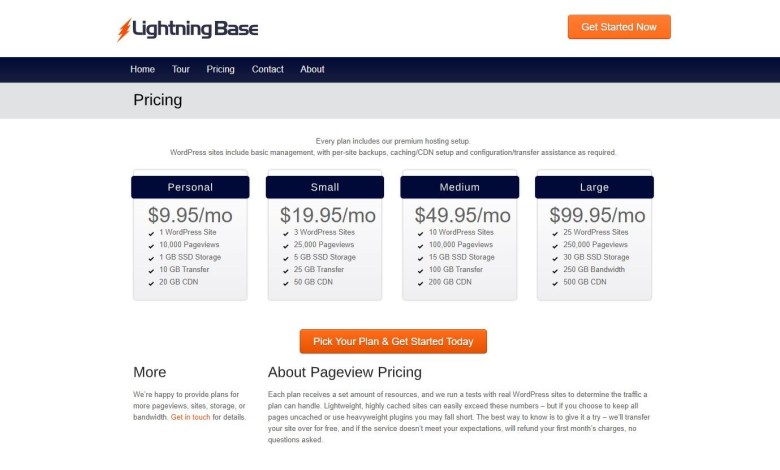Click checkmark beside 200 GB CDN
Screen dimensions: 780x470
(x=420, y=283)
